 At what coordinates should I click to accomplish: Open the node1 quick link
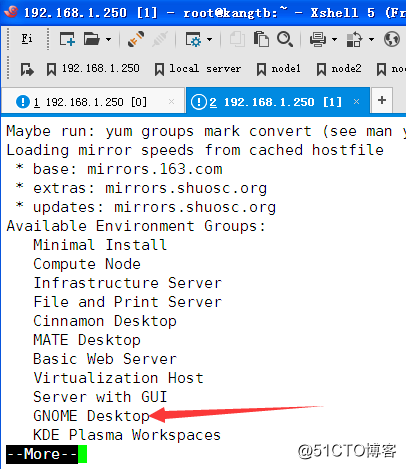(x=279, y=69)
